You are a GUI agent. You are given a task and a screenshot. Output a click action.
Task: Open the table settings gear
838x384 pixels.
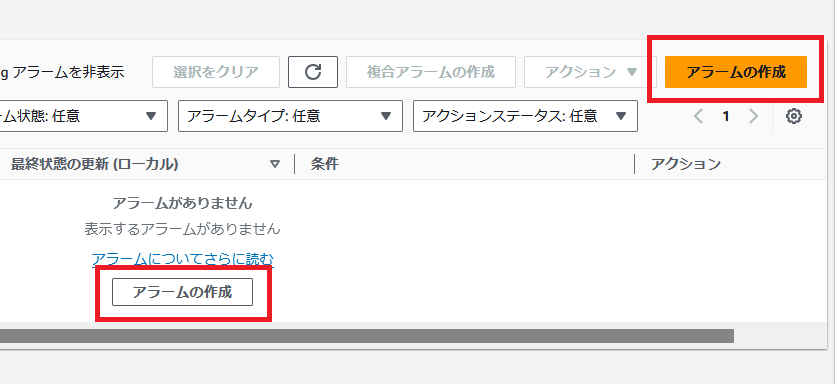pyautogui.click(x=794, y=116)
